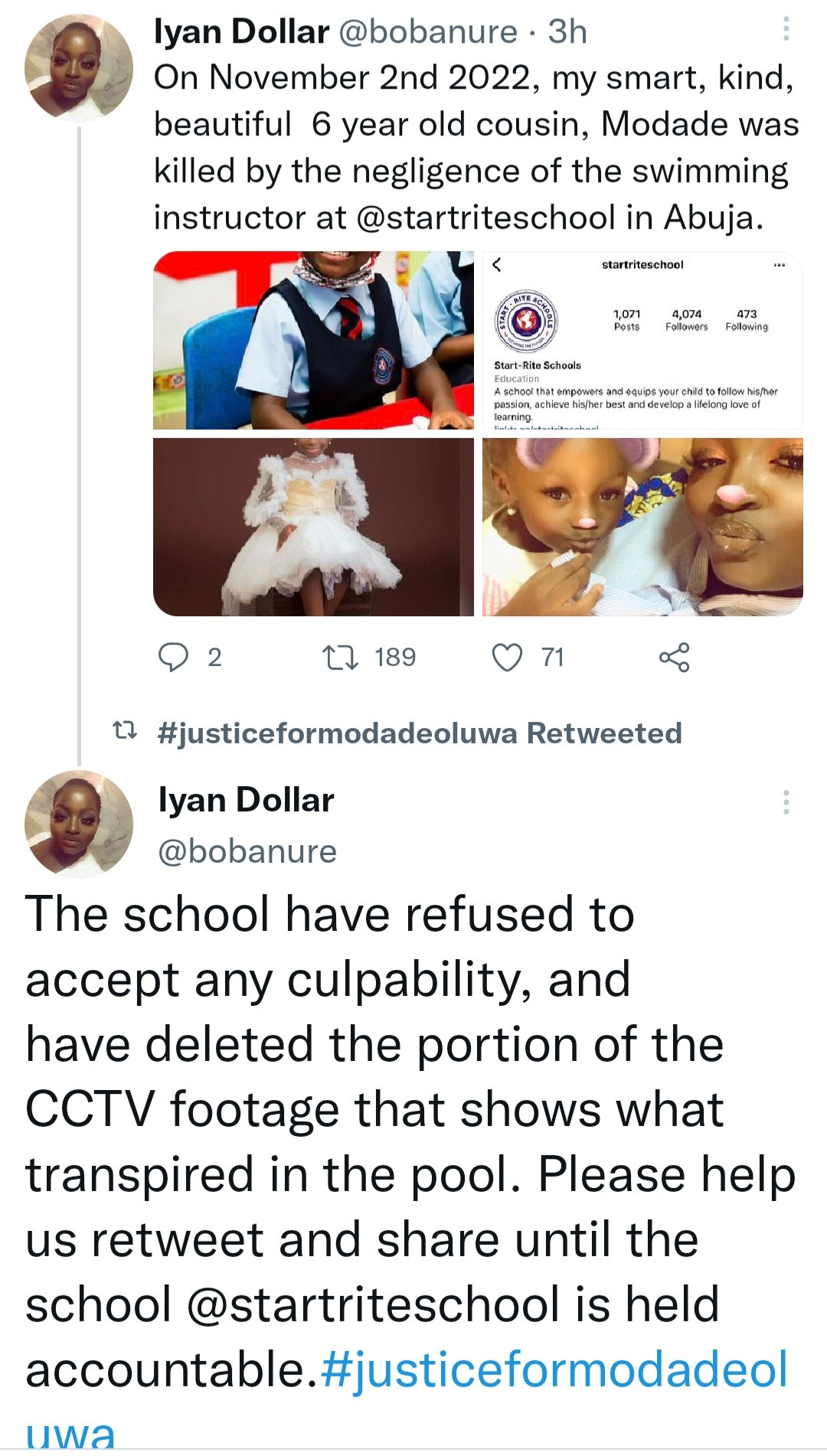Open the three-dot menu on top tweet
Image resolution: width=827 pixels, height=1456 pixels.
click(786, 30)
